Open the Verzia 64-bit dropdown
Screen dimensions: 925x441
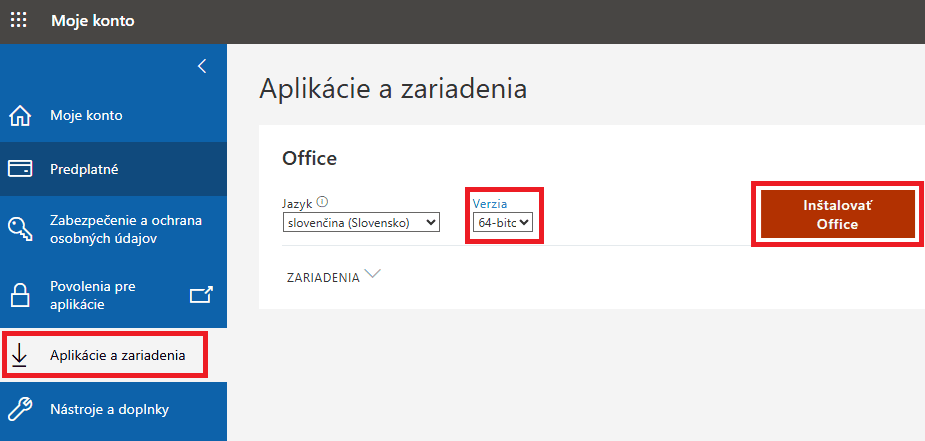click(x=503, y=222)
